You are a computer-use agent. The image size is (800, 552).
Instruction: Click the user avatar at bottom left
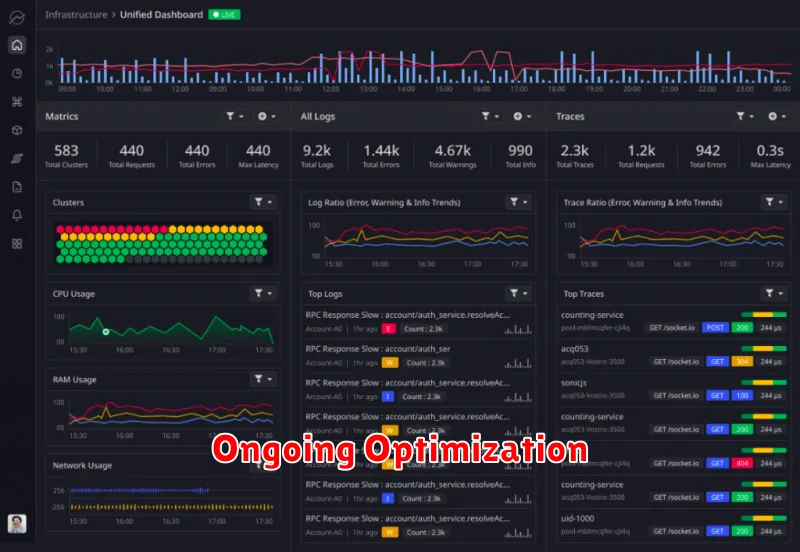click(x=17, y=523)
